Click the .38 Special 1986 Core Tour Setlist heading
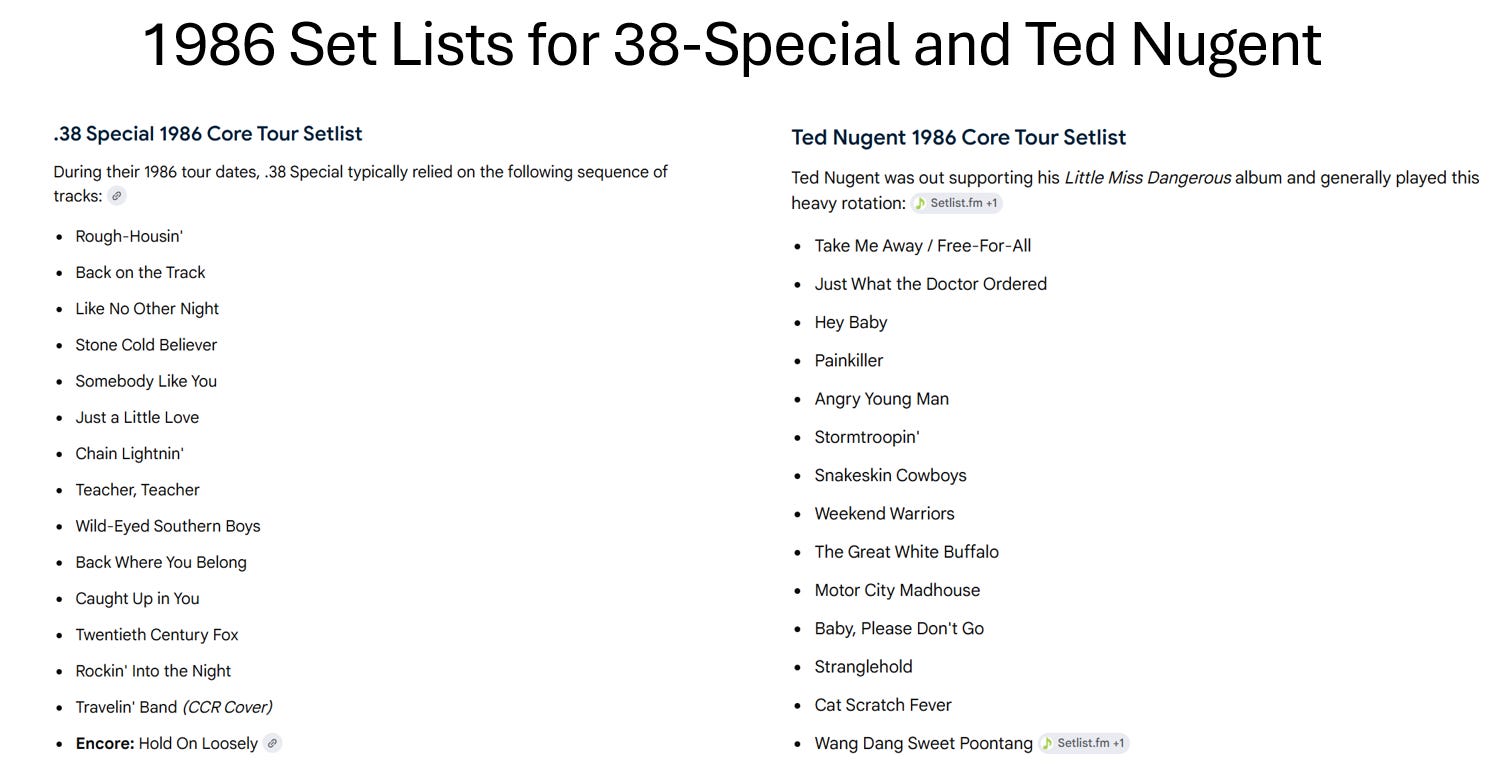This screenshot has width=1498, height=778. [x=208, y=134]
